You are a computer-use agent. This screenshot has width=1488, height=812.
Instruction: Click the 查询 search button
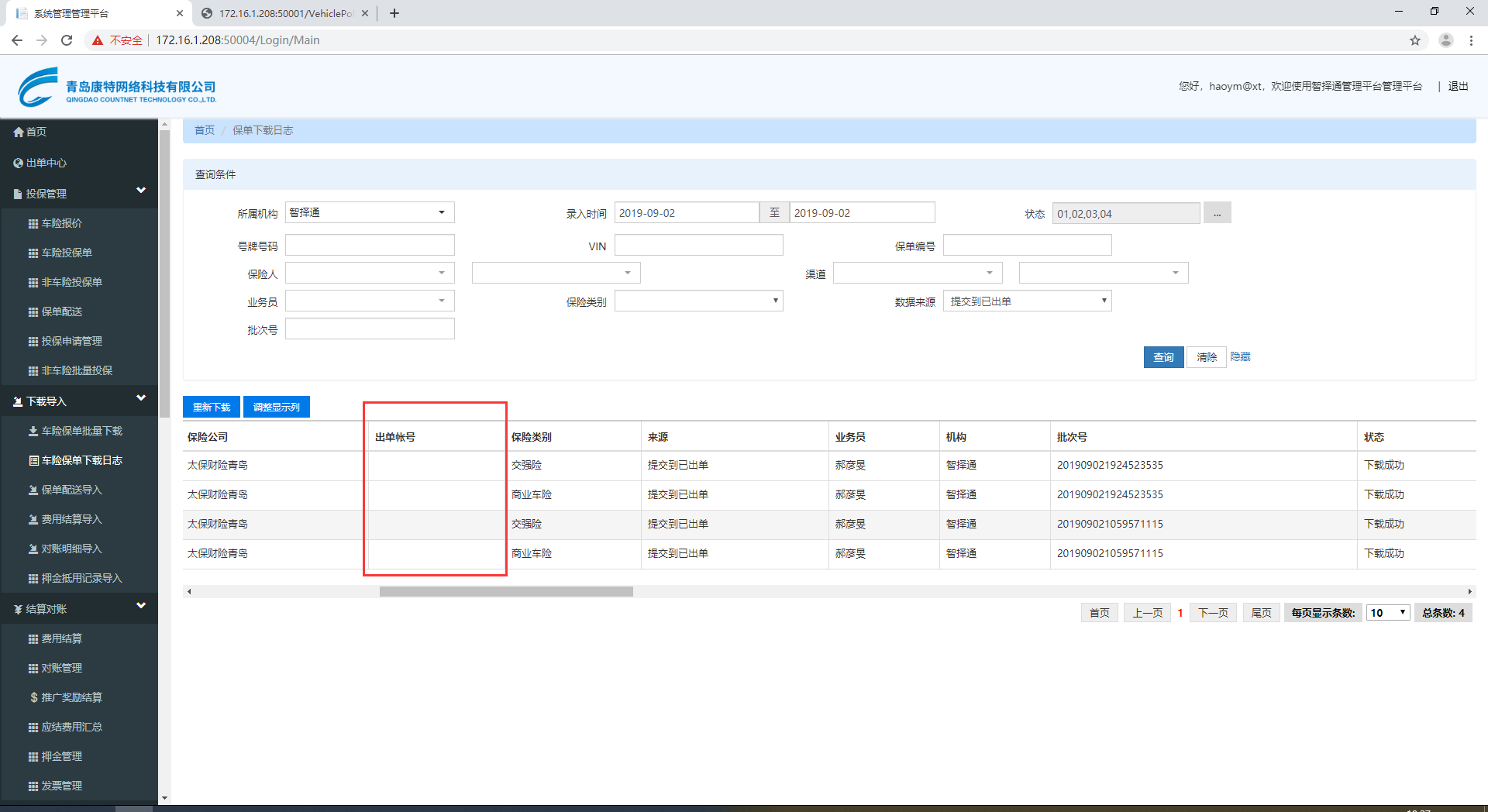point(1163,357)
